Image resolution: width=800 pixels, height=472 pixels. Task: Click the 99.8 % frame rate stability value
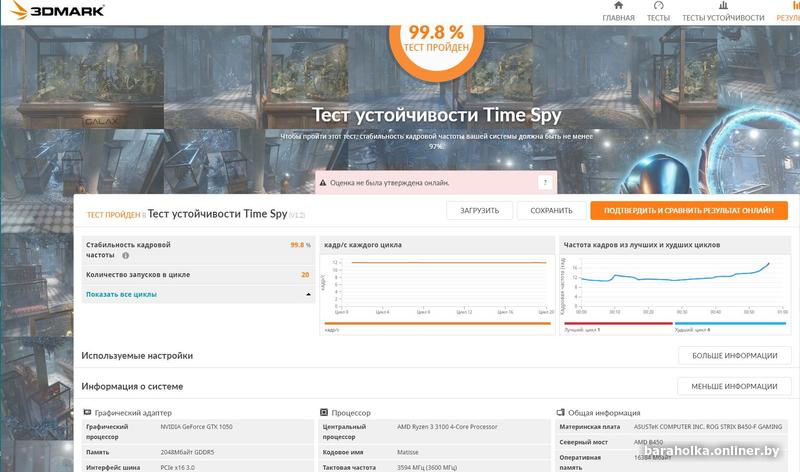click(300, 245)
